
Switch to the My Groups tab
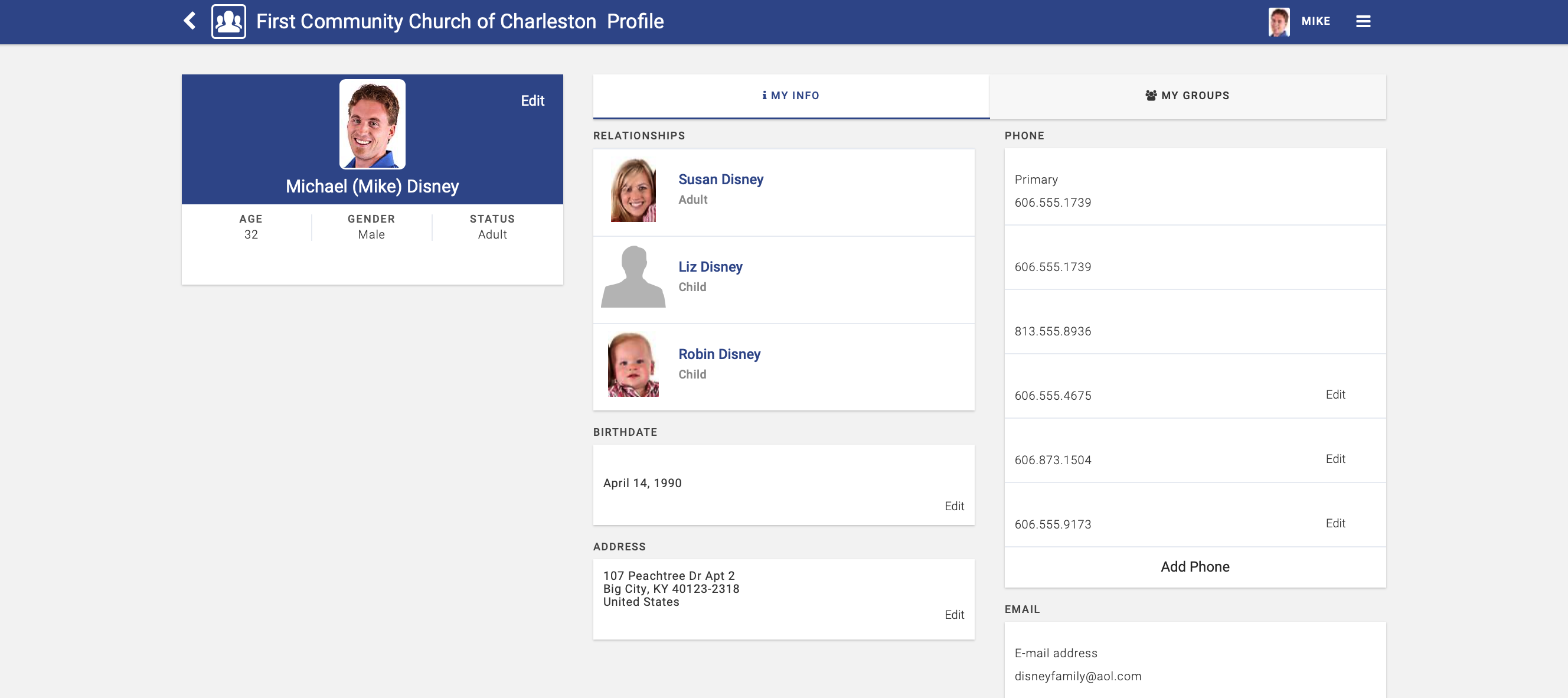click(1187, 96)
